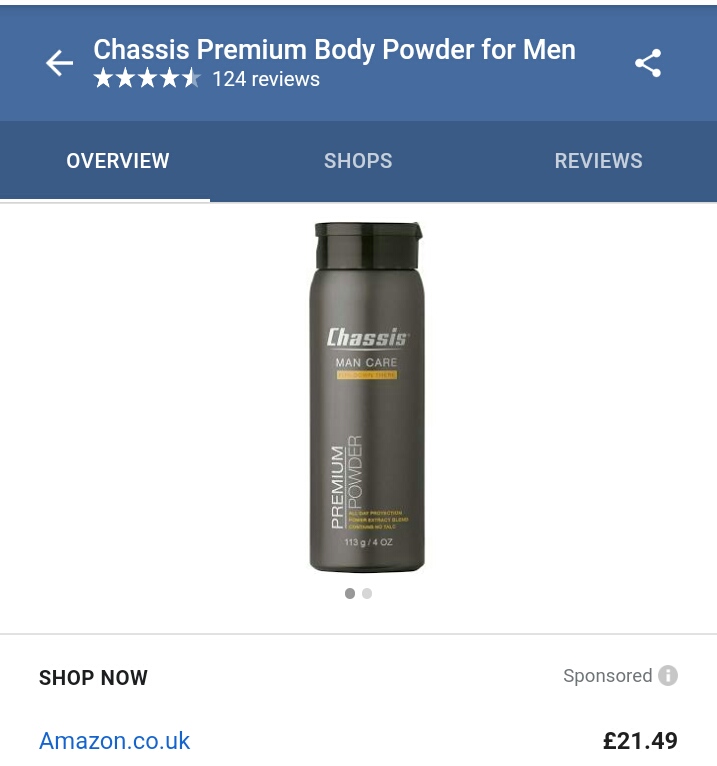Open the Reviews tab
The image size is (717, 766).
(x=598, y=161)
